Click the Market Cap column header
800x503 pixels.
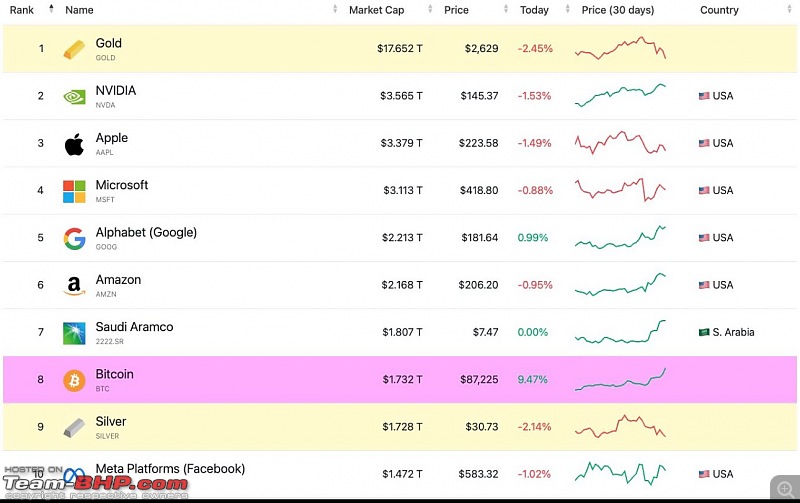click(377, 10)
